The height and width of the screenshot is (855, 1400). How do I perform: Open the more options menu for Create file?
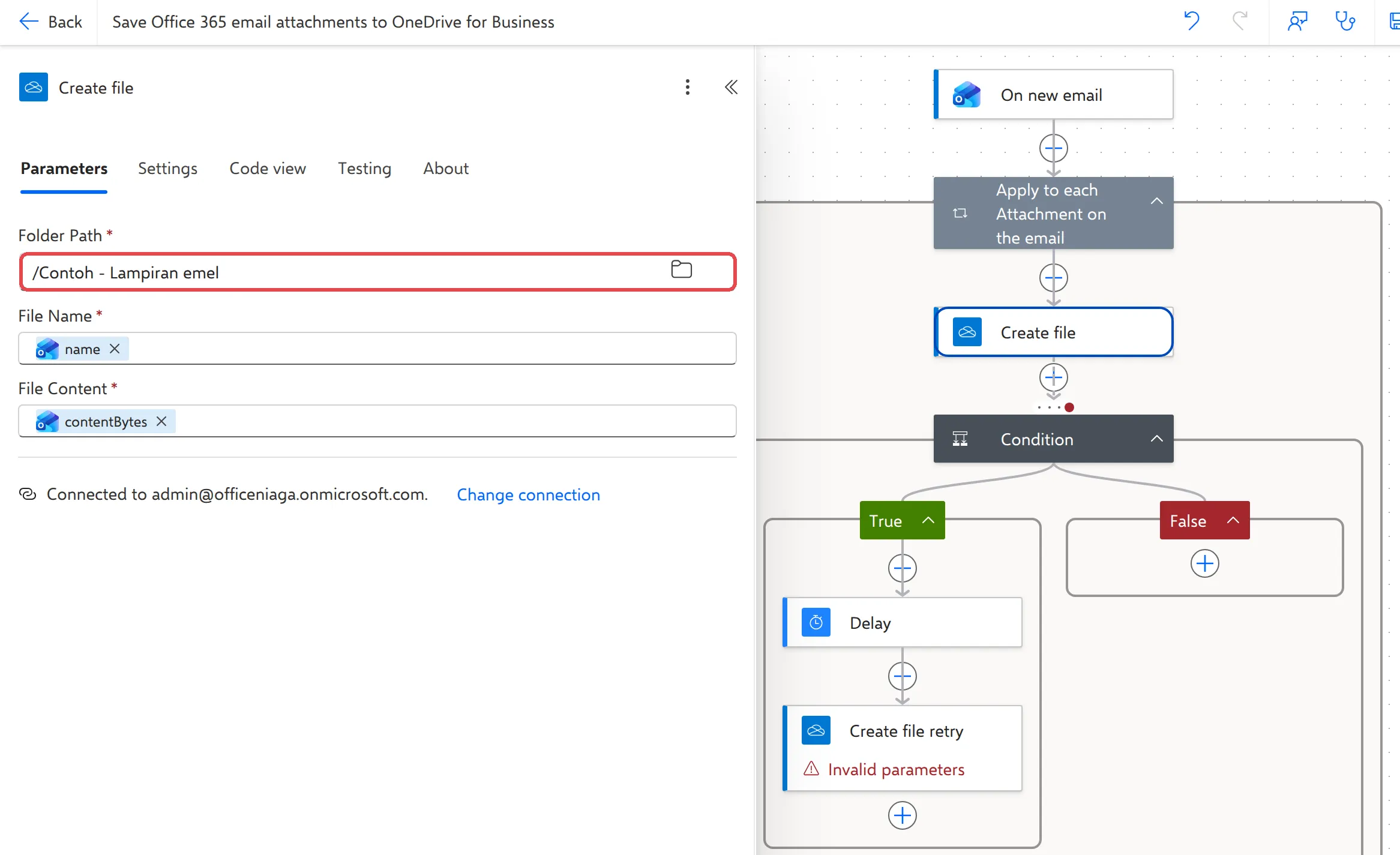pyautogui.click(x=688, y=88)
